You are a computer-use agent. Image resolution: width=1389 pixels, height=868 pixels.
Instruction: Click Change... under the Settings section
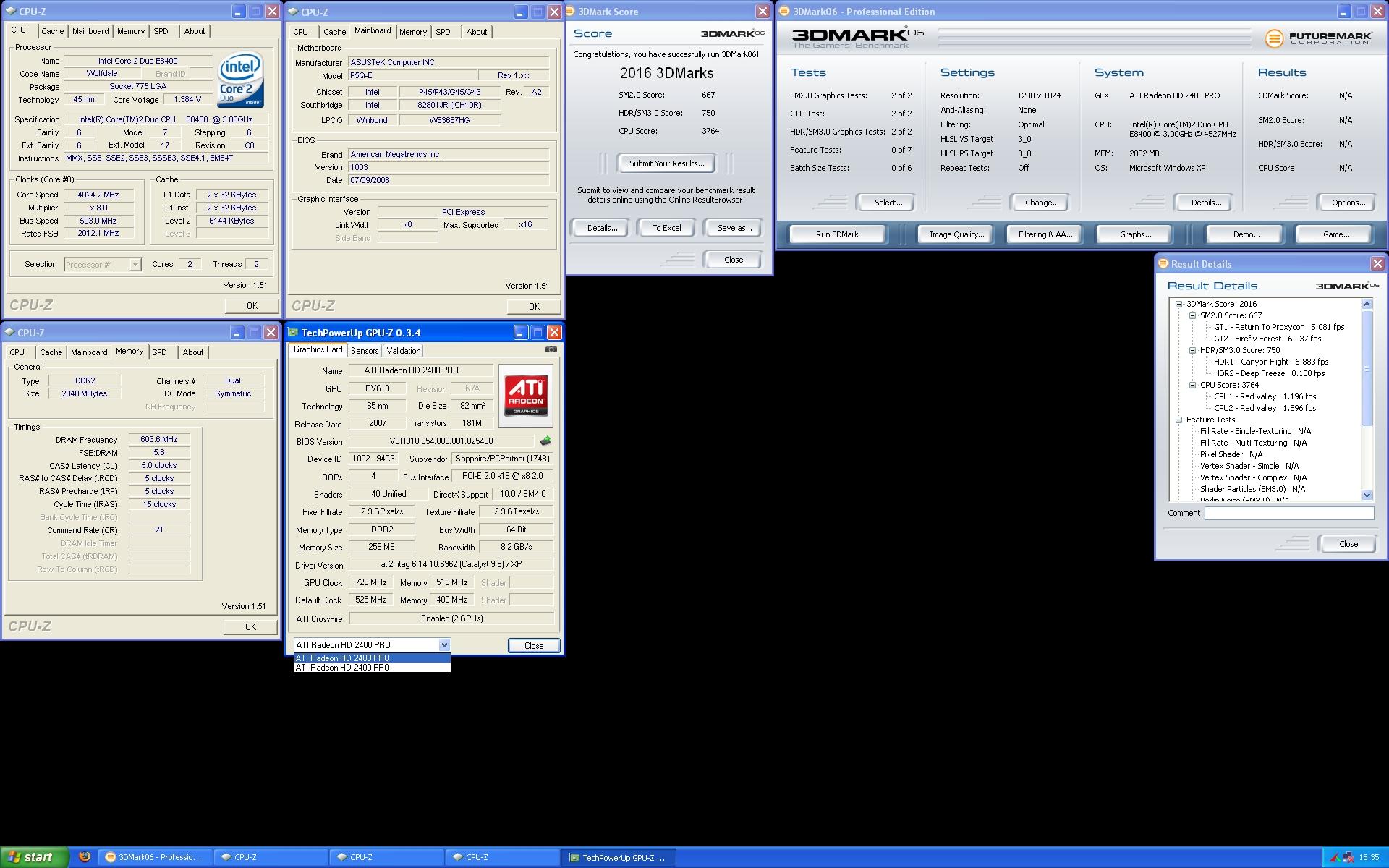[x=1041, y=203]
